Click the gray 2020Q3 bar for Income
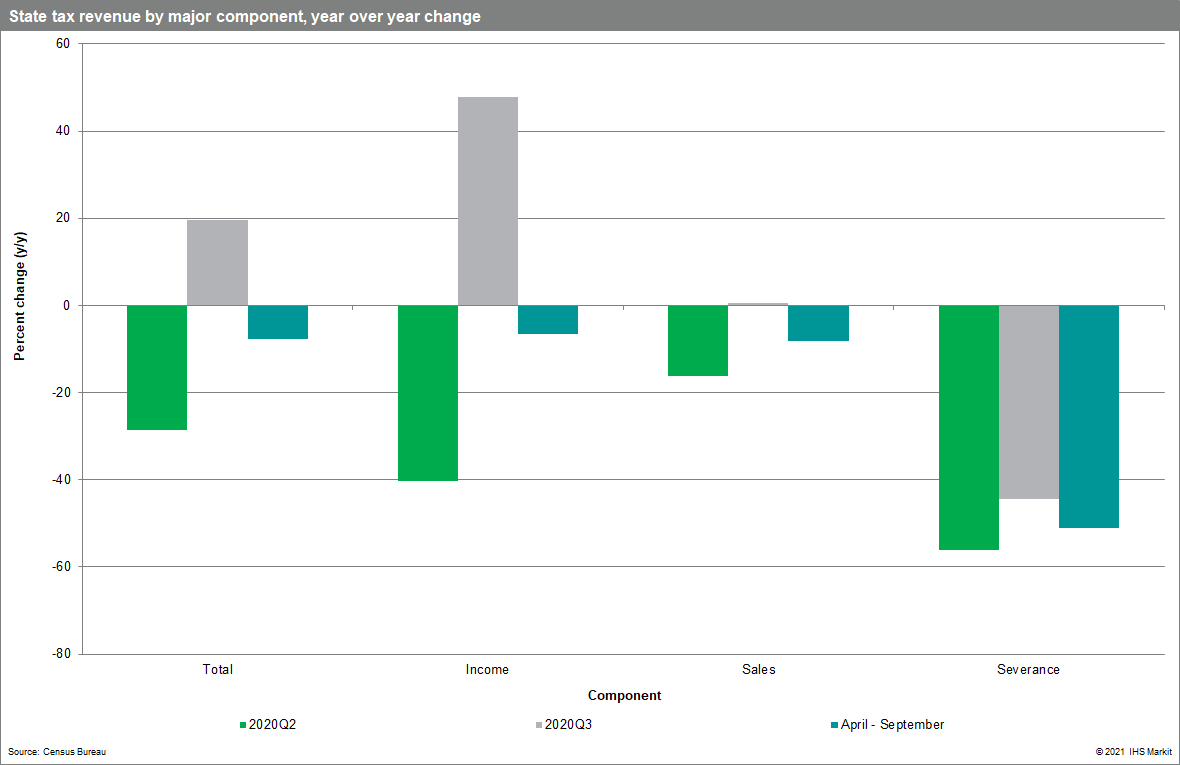Screen dimensions: 1180x765 [488, 200]
